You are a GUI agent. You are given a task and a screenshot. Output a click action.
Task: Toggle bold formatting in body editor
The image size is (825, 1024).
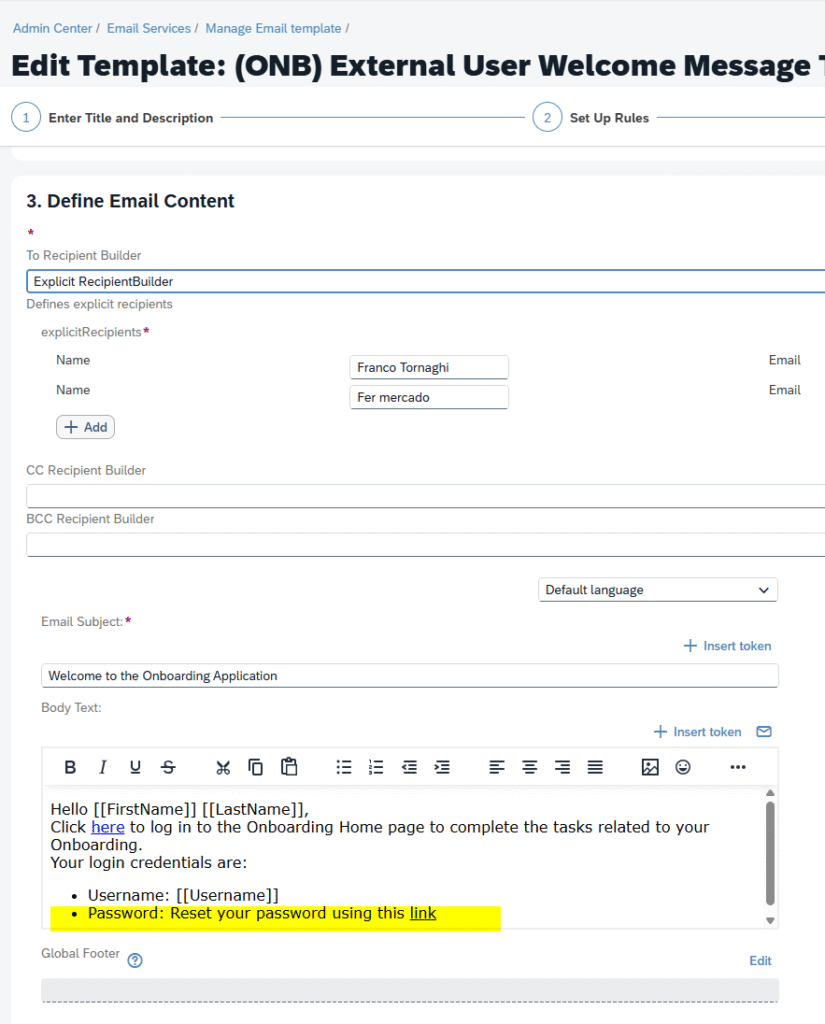[70, 767]
